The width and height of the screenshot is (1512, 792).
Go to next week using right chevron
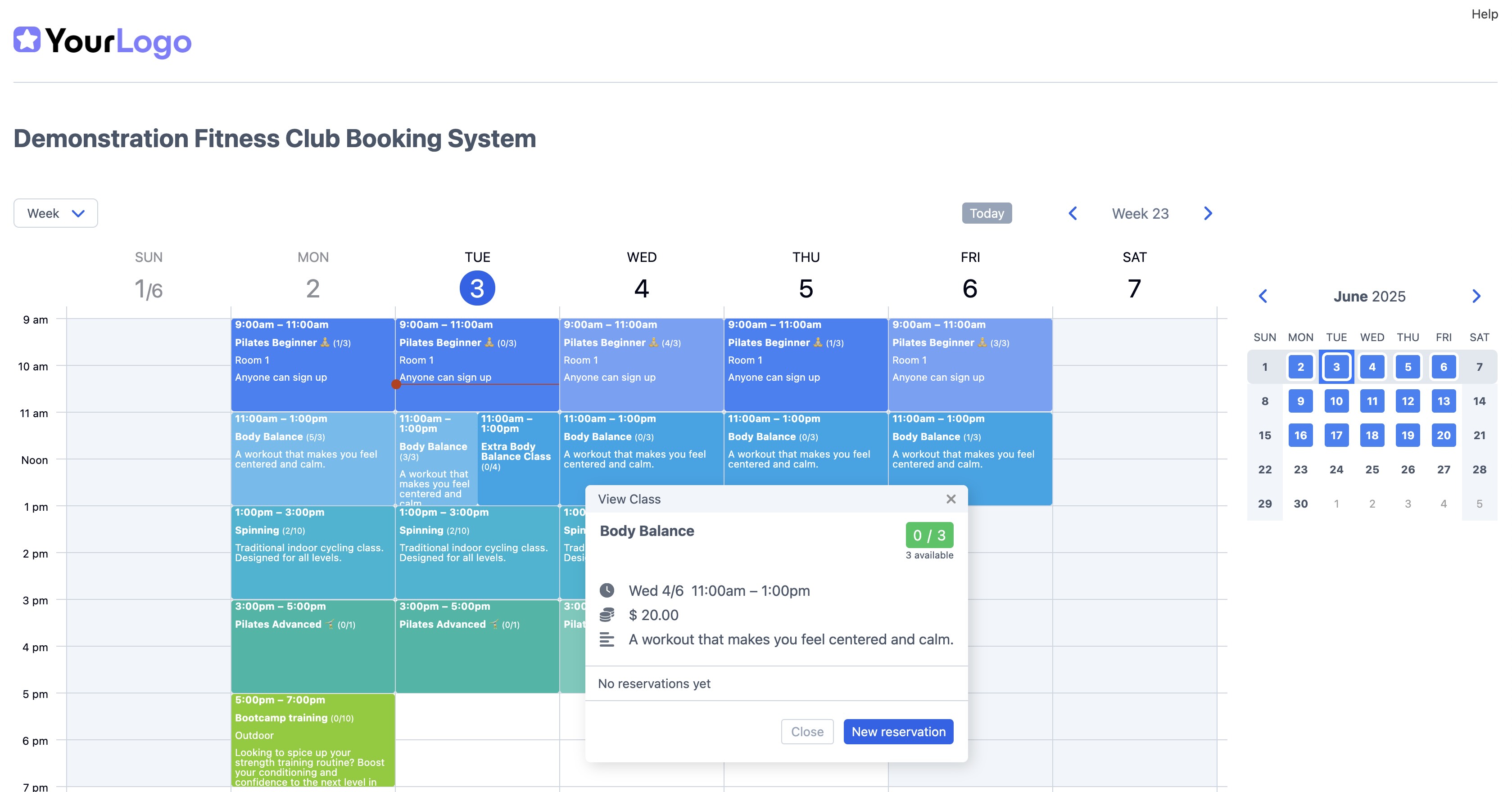tap(1207, 213)
